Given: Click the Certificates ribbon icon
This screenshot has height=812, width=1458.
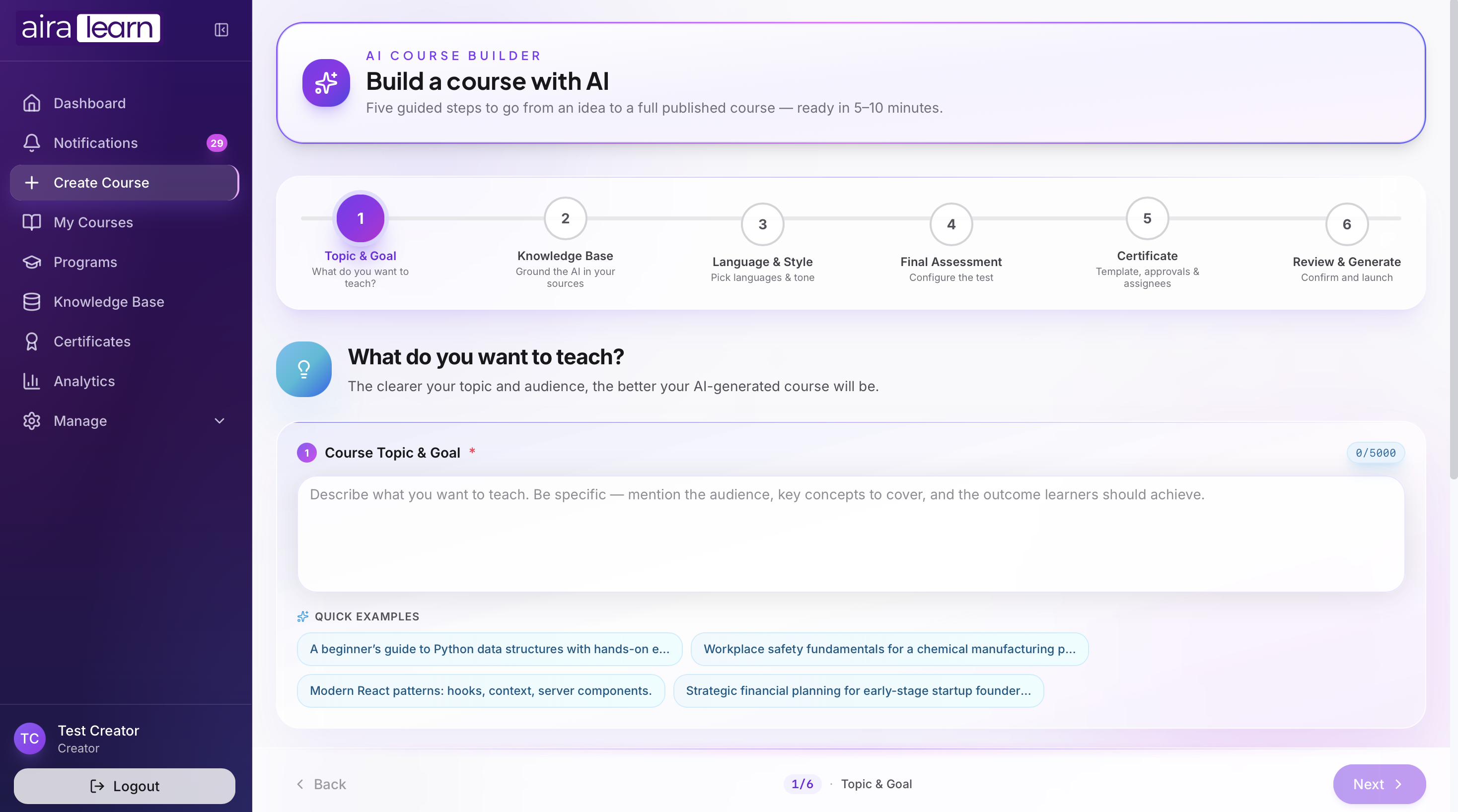Looking at the screenshot, I should click(32, 341).
